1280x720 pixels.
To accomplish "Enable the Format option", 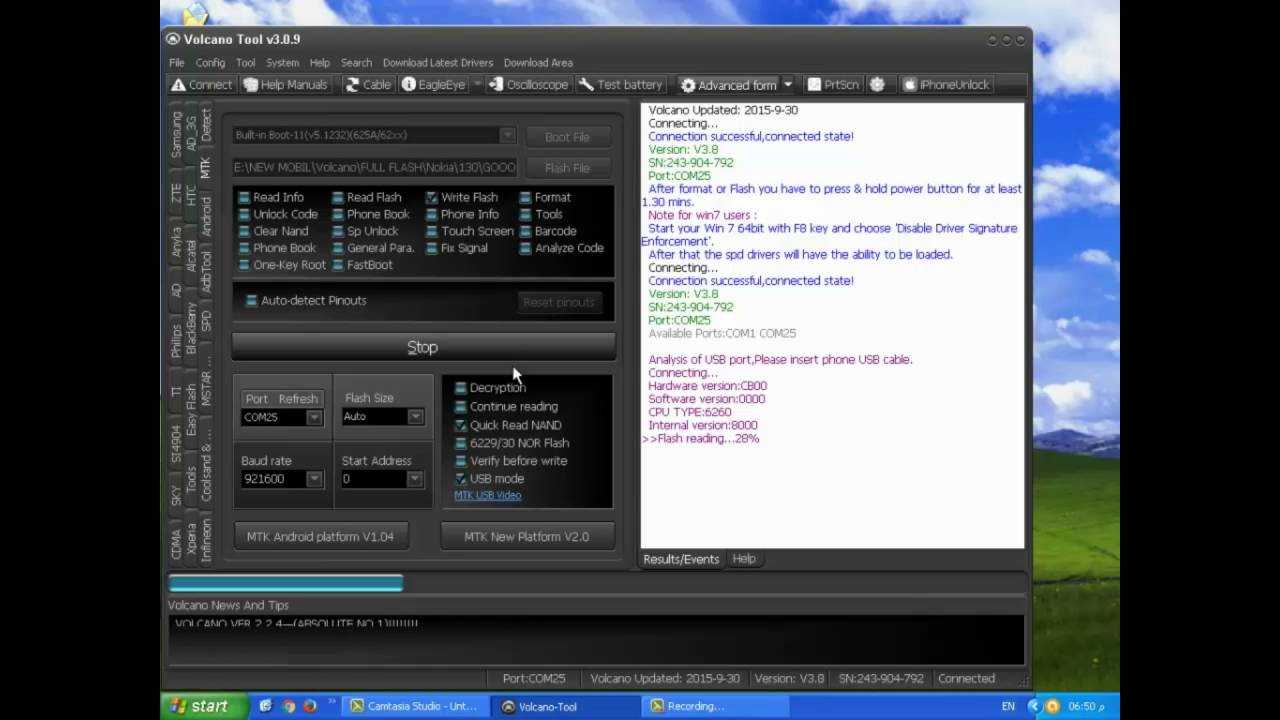I will click(526, 197).
